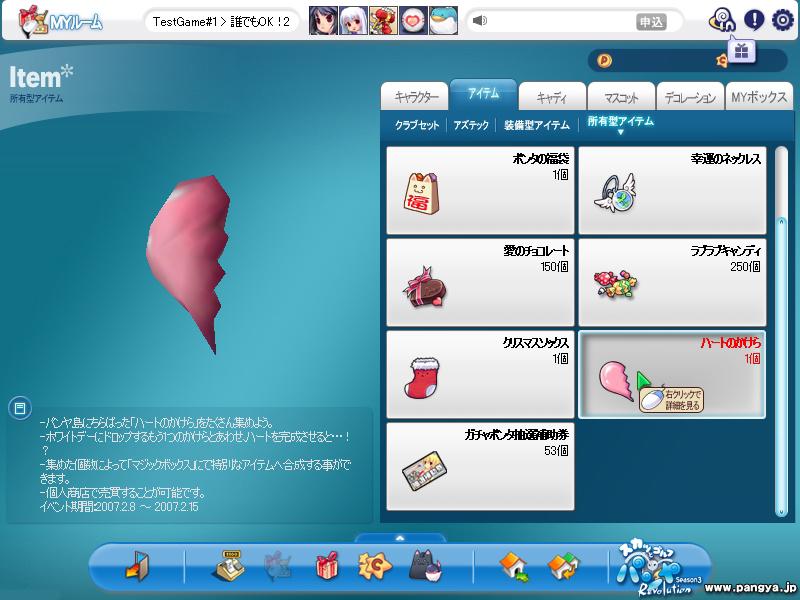Open the swirl 'in' icon at top right
Image resolution: width=800 pixels, height=600 pixels.
coord(722,21)
